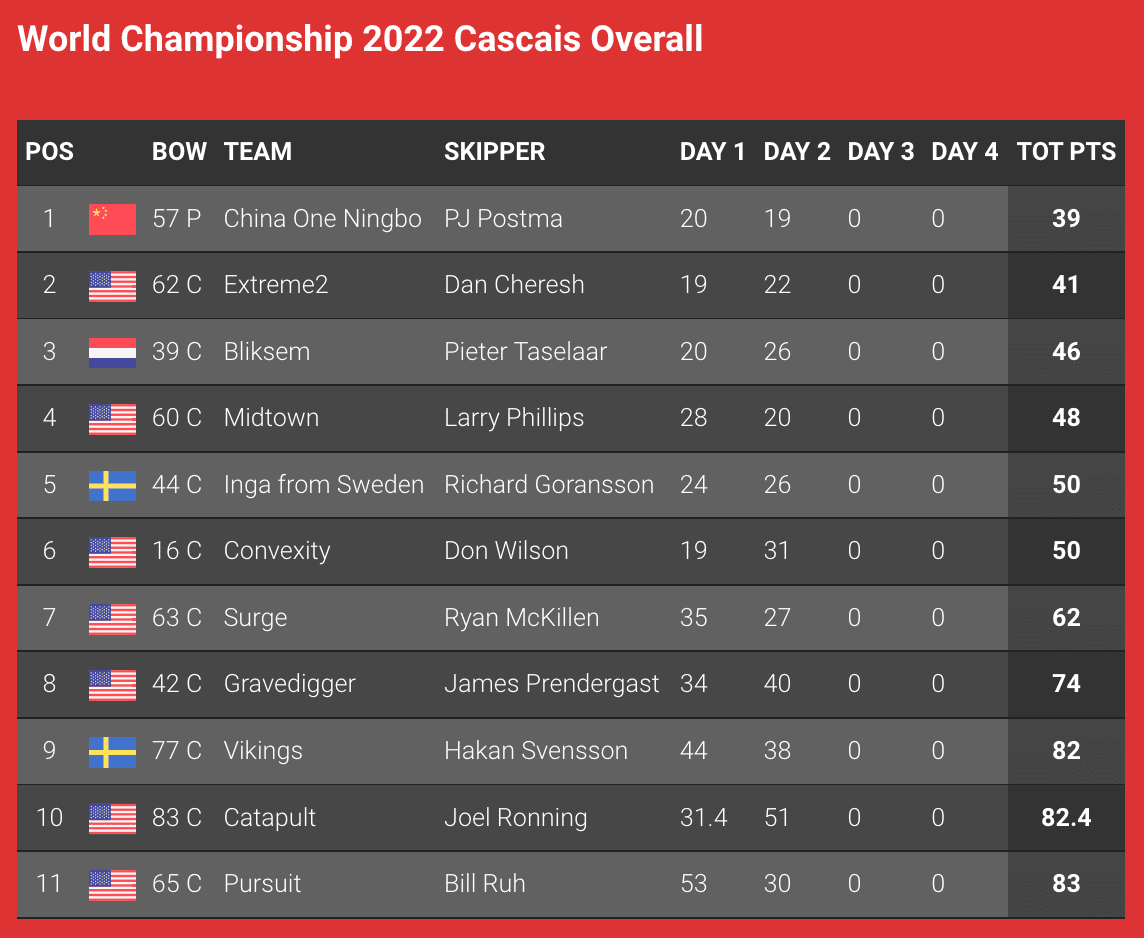Viewport: 1144px width, 938px height.
Task: Click the USA flag in the Convexity row
Action: [x=112, y=552]
